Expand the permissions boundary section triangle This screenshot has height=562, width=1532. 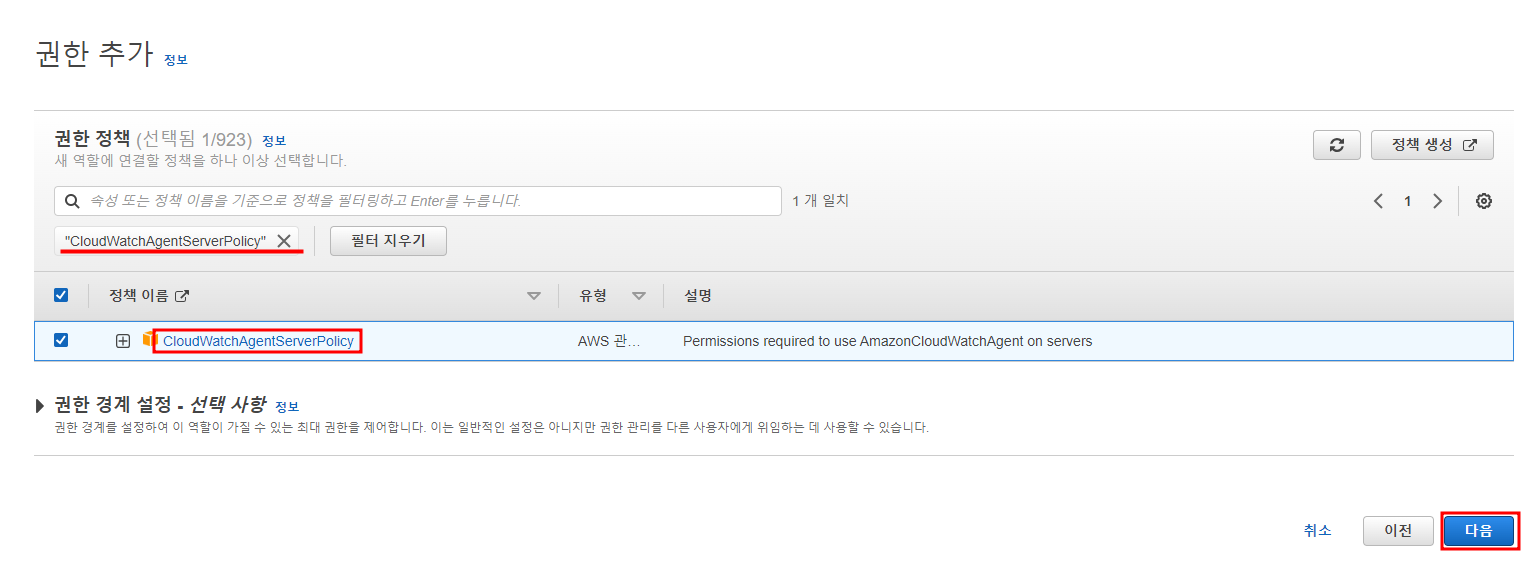pos(40,406)
